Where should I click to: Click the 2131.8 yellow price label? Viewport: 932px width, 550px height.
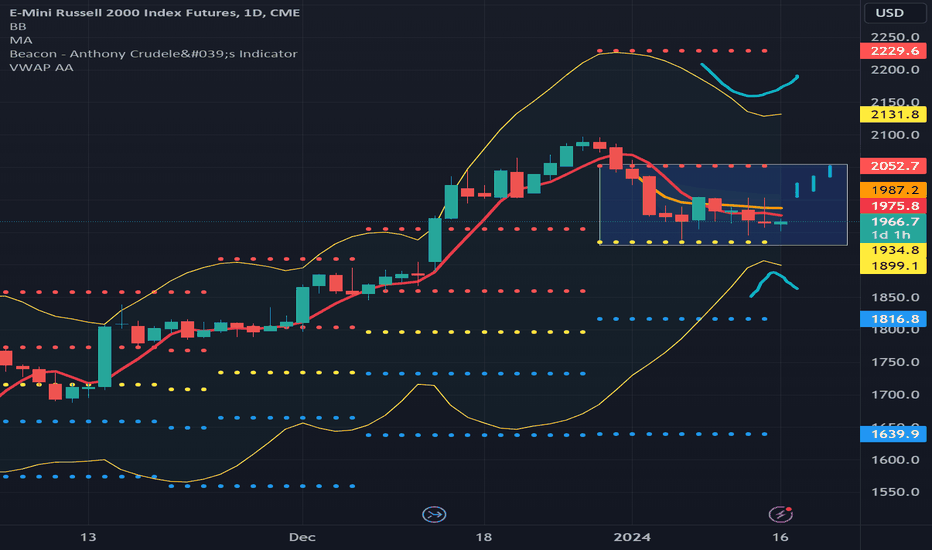tap(893, 114)
